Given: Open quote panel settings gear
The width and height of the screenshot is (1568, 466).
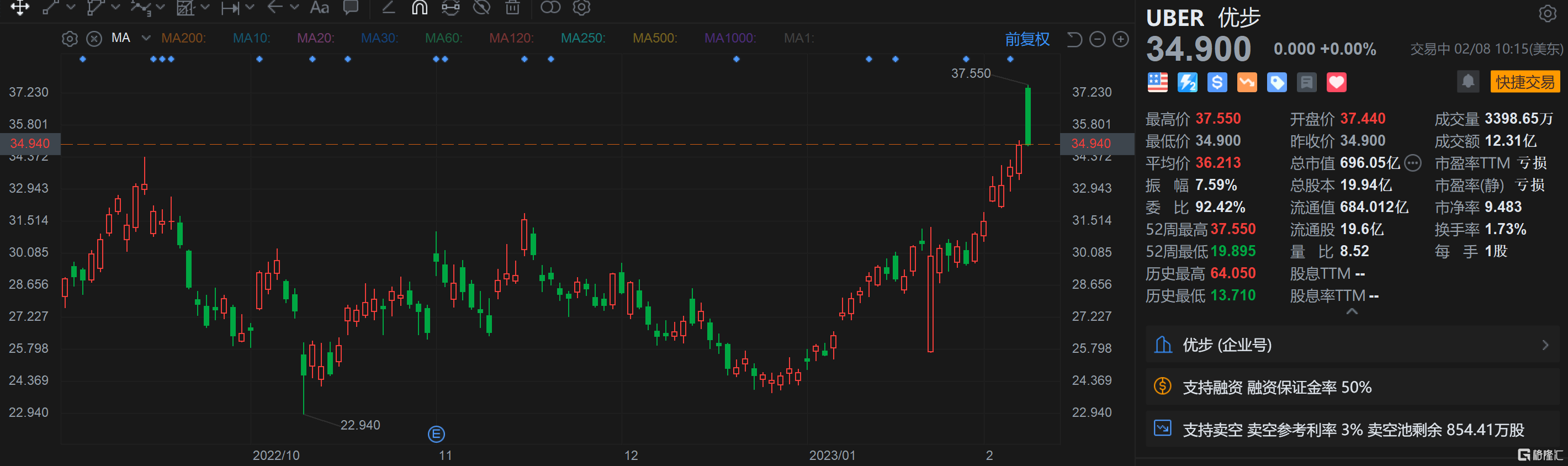Looking at the screenshot, I should (1548, 13).
